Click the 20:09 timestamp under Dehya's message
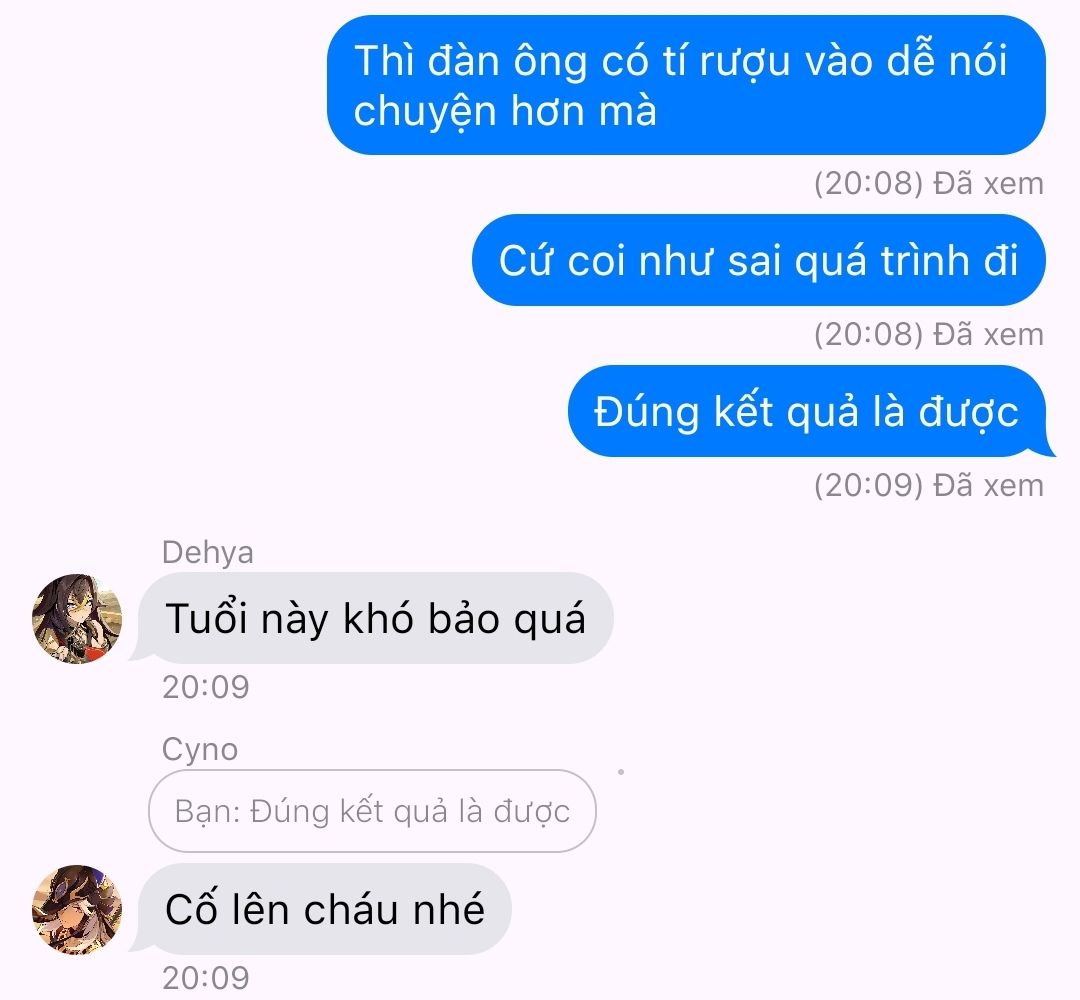The width and height of the screenshot is (1080, 1000). coord(205,687)
